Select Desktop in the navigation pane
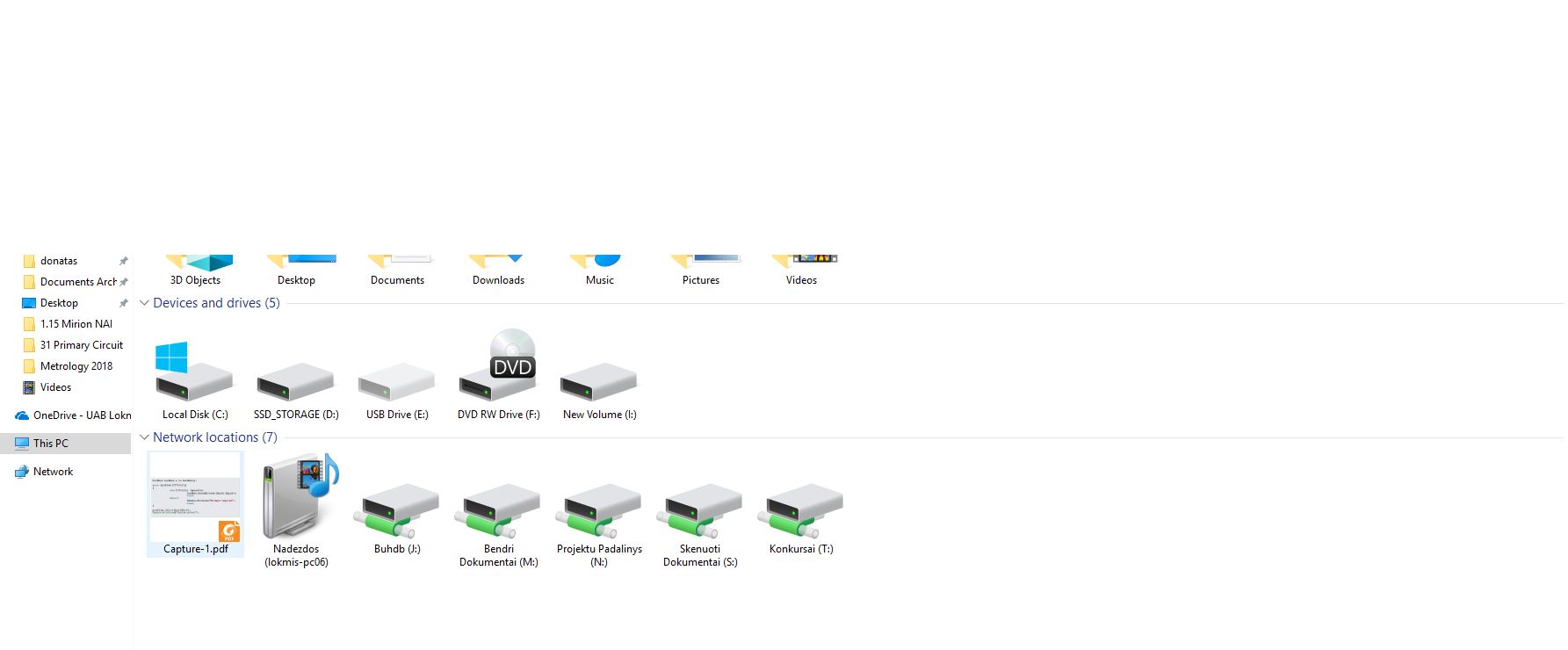The image size is (1568, 650). [59, 303]
